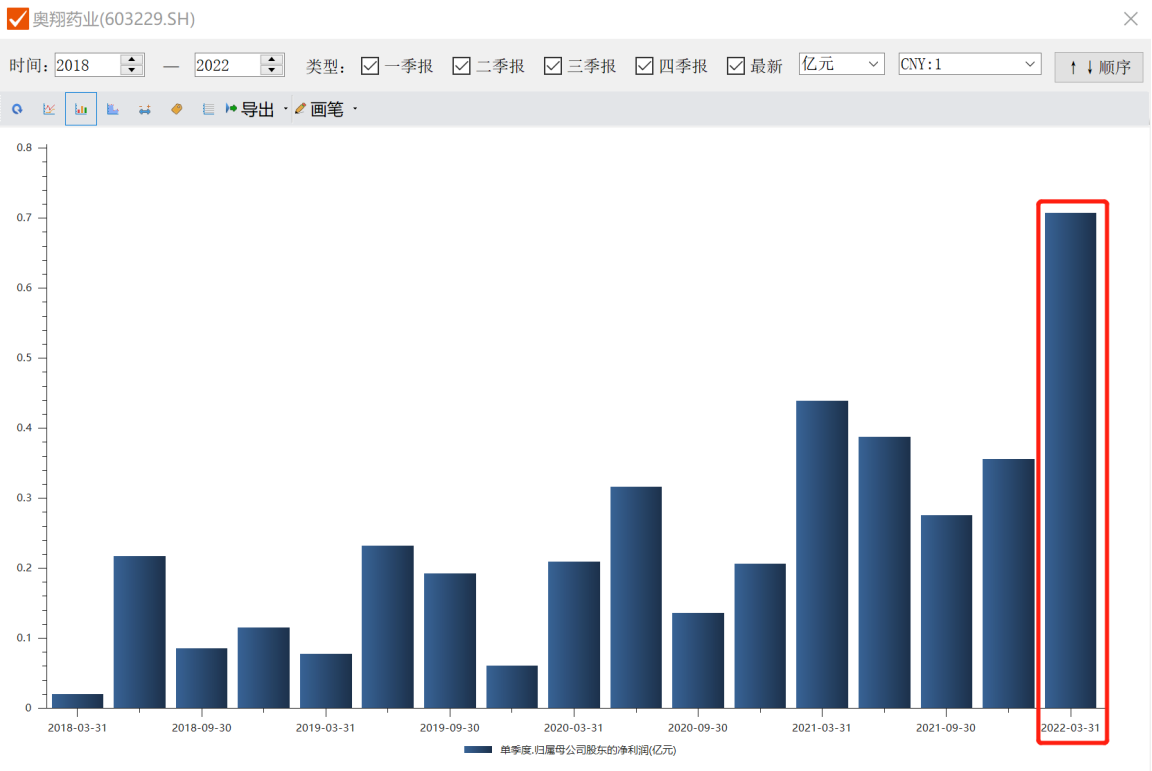The height and width of the screenshot is (771, 1152).
Task: Select the area chart view icon
Action: click(113, 109)
